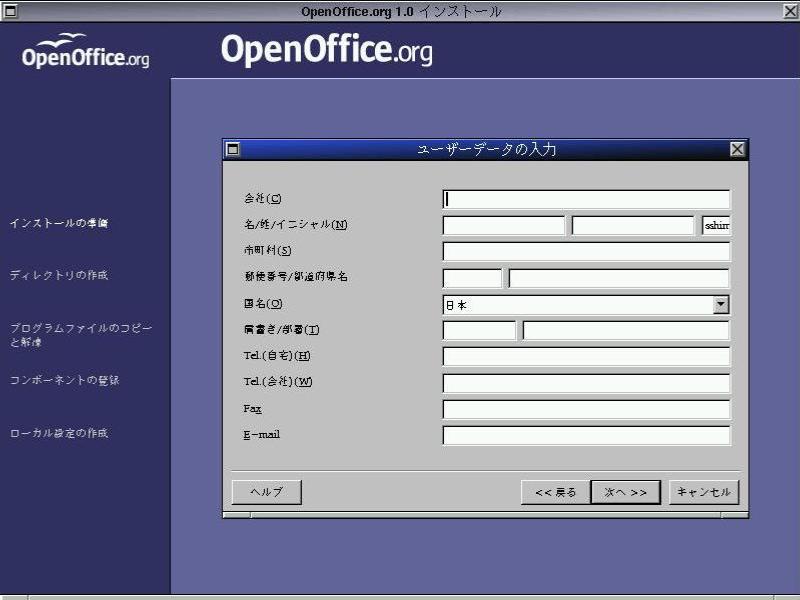Click the インストールの準備 step in the sidebar
The height and width of the screenshot is (600, 800).
59,223
